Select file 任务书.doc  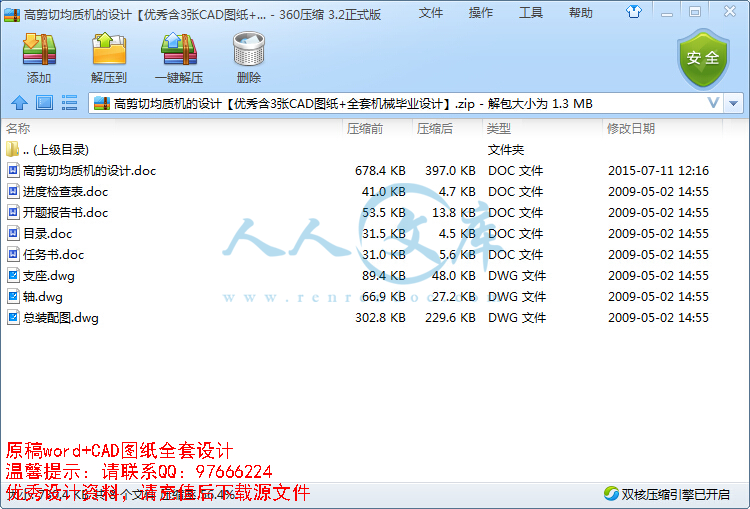[x=375, y=254]
